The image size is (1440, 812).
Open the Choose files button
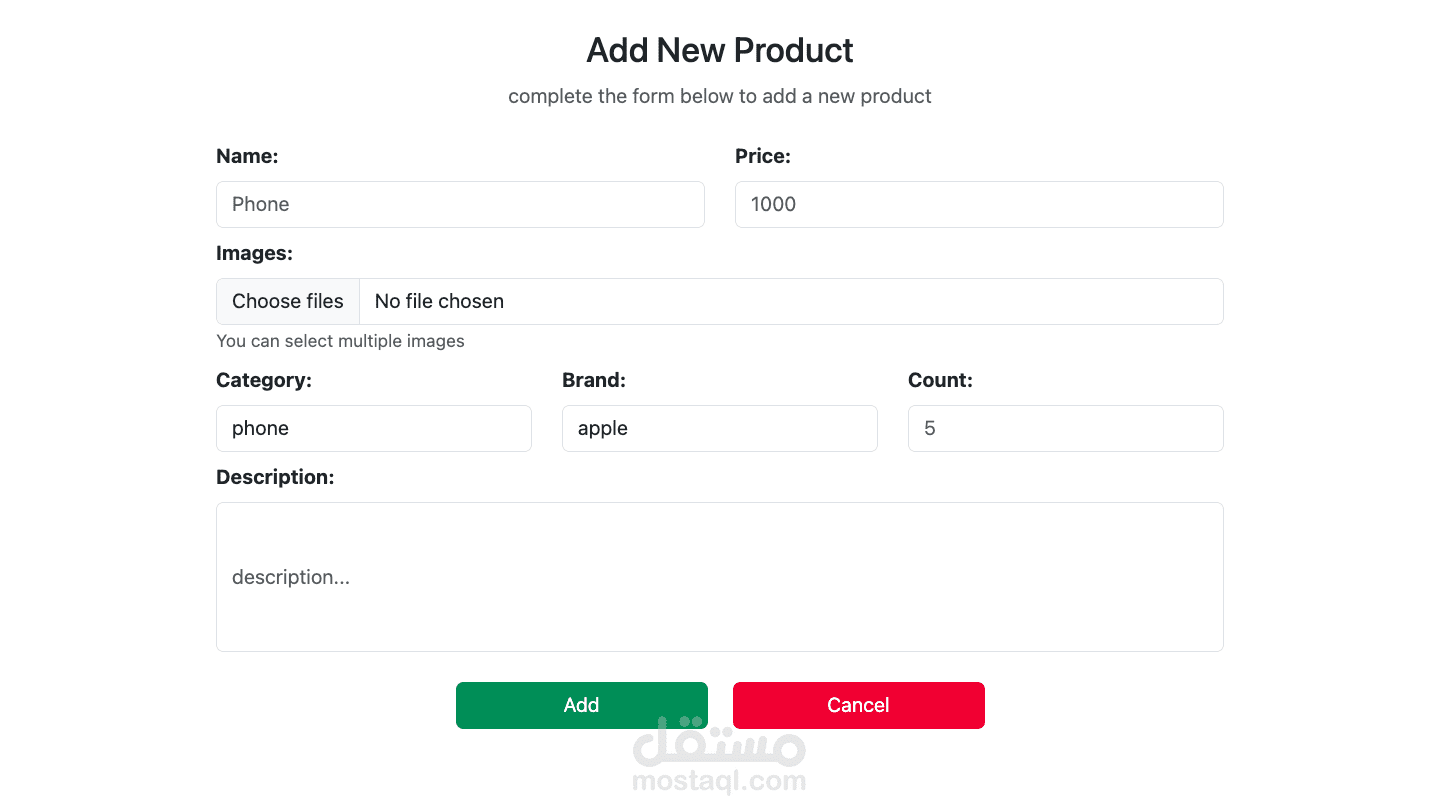[x=288, y=301]
